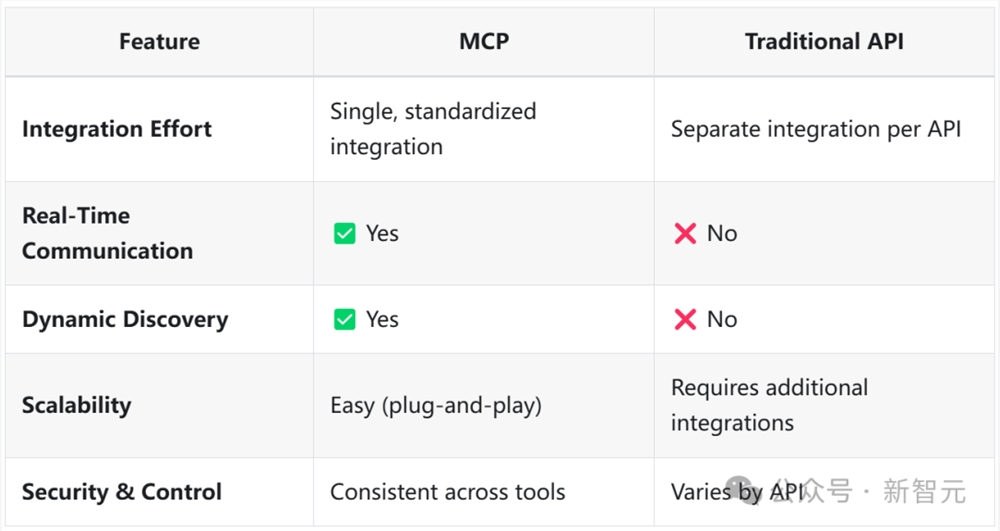
Task: Select the MCP column header
Action: [x=483, y=42]
